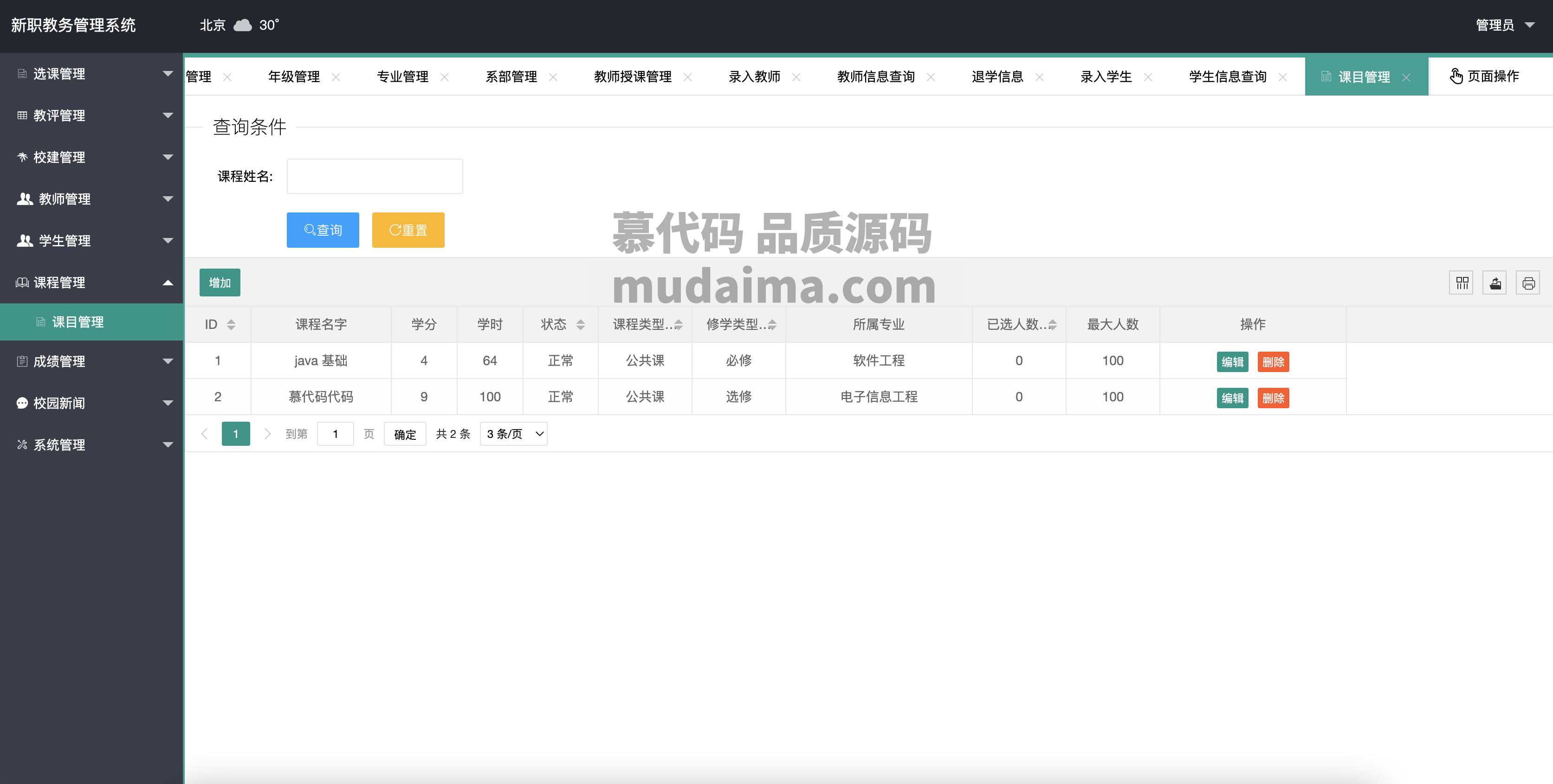This screenshot has height=784, width=1553.
Task: Switch to the 退学信息 tab
Action: pyautogui.click(x=998, y=77)
